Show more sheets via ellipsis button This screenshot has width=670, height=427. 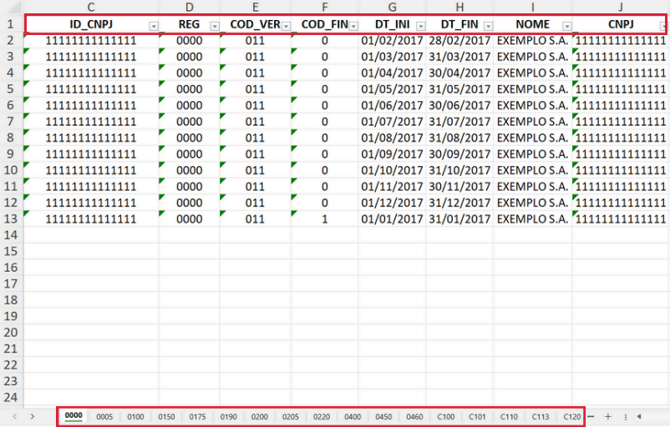591,415
